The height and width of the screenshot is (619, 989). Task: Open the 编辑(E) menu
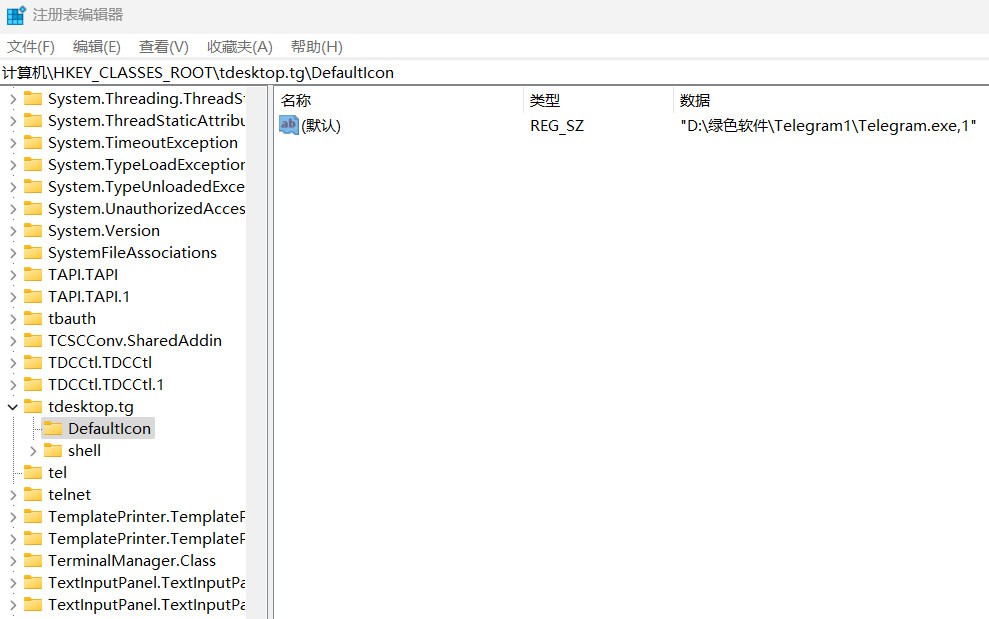97,47
